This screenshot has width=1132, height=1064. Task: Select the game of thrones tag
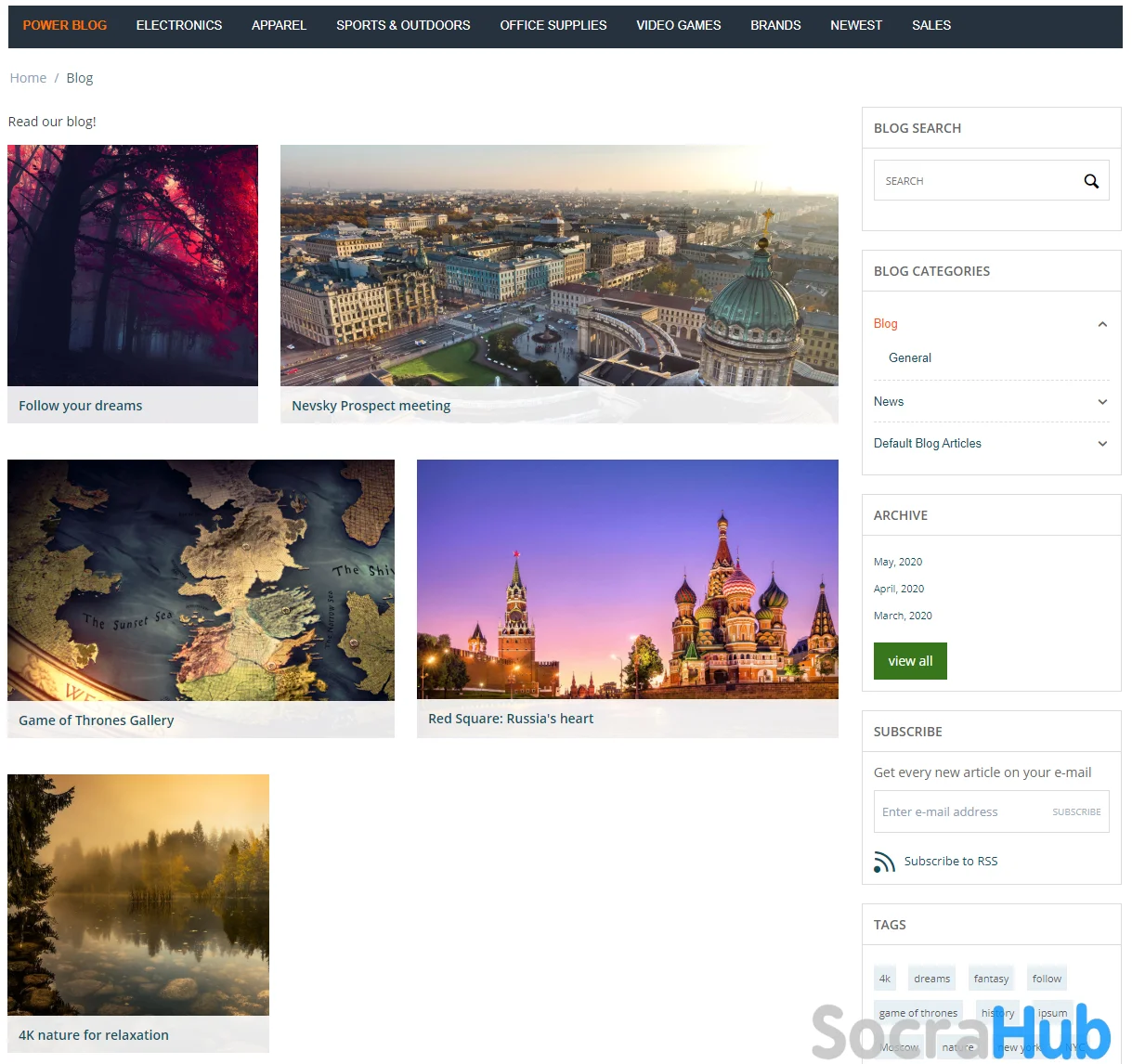[918, 1013]
